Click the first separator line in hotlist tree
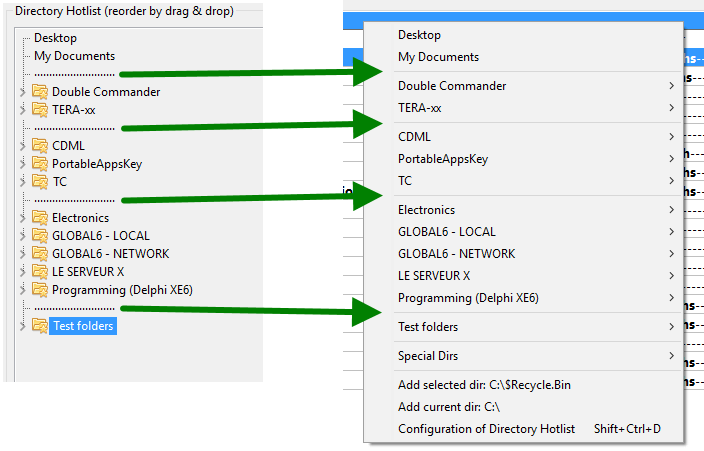The height and width of the screenshot is (451, 704). pos(74,74)
